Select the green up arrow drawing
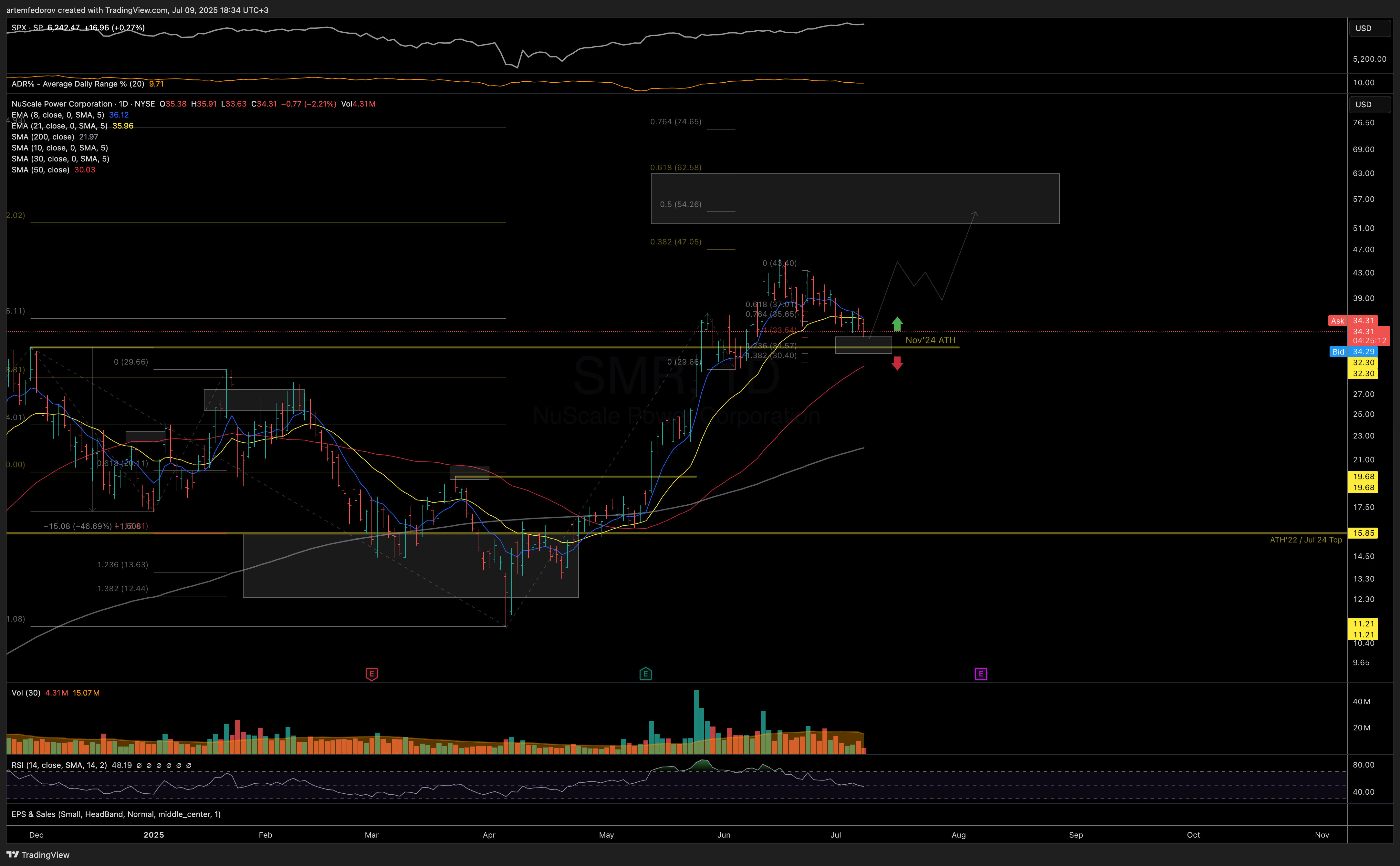This screenshot has width=1400, height=866. [897, 324]
